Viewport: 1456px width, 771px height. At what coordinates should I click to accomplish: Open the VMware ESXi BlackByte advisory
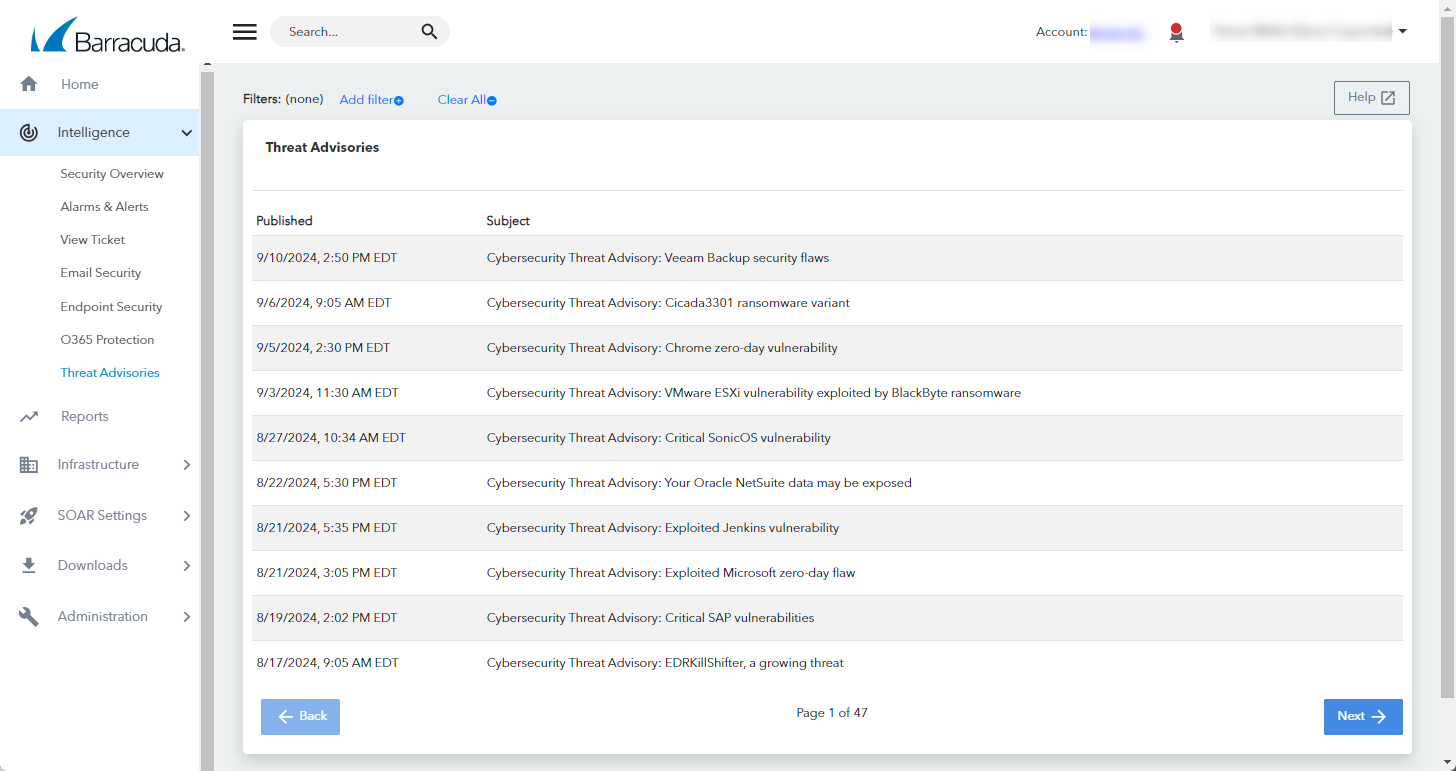point(753,393)
